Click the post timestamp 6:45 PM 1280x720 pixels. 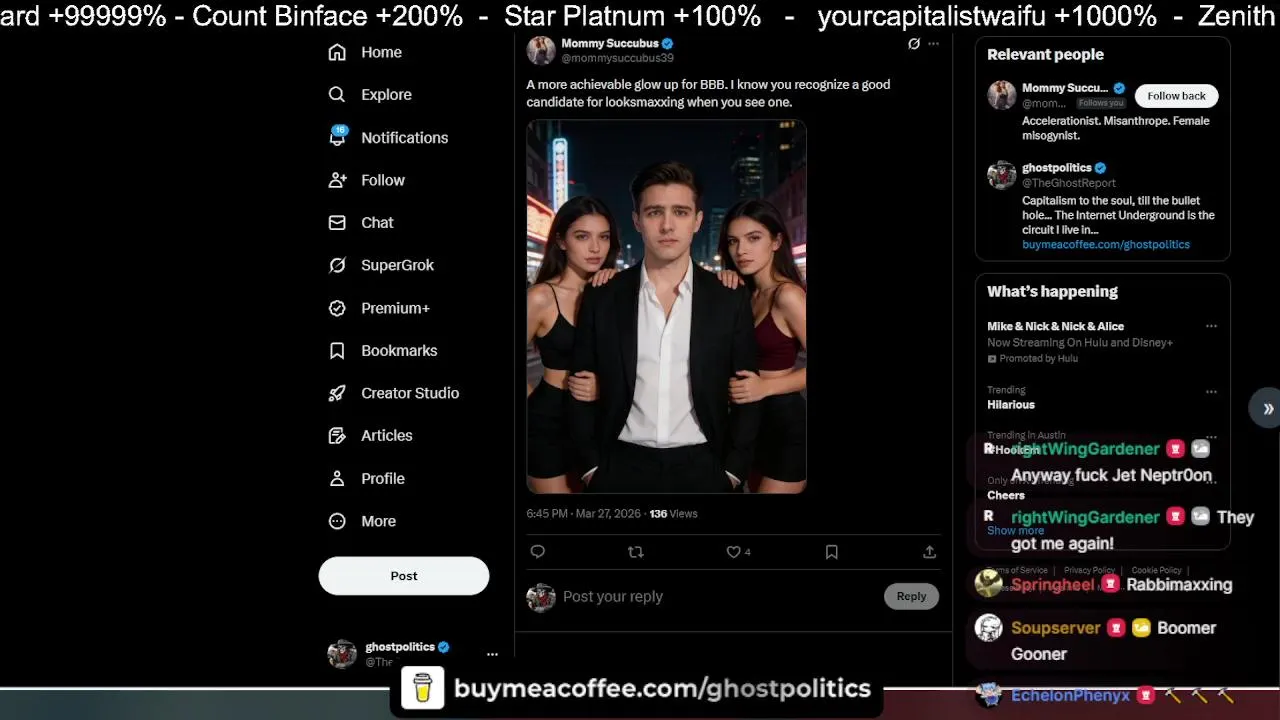[583, 513]
